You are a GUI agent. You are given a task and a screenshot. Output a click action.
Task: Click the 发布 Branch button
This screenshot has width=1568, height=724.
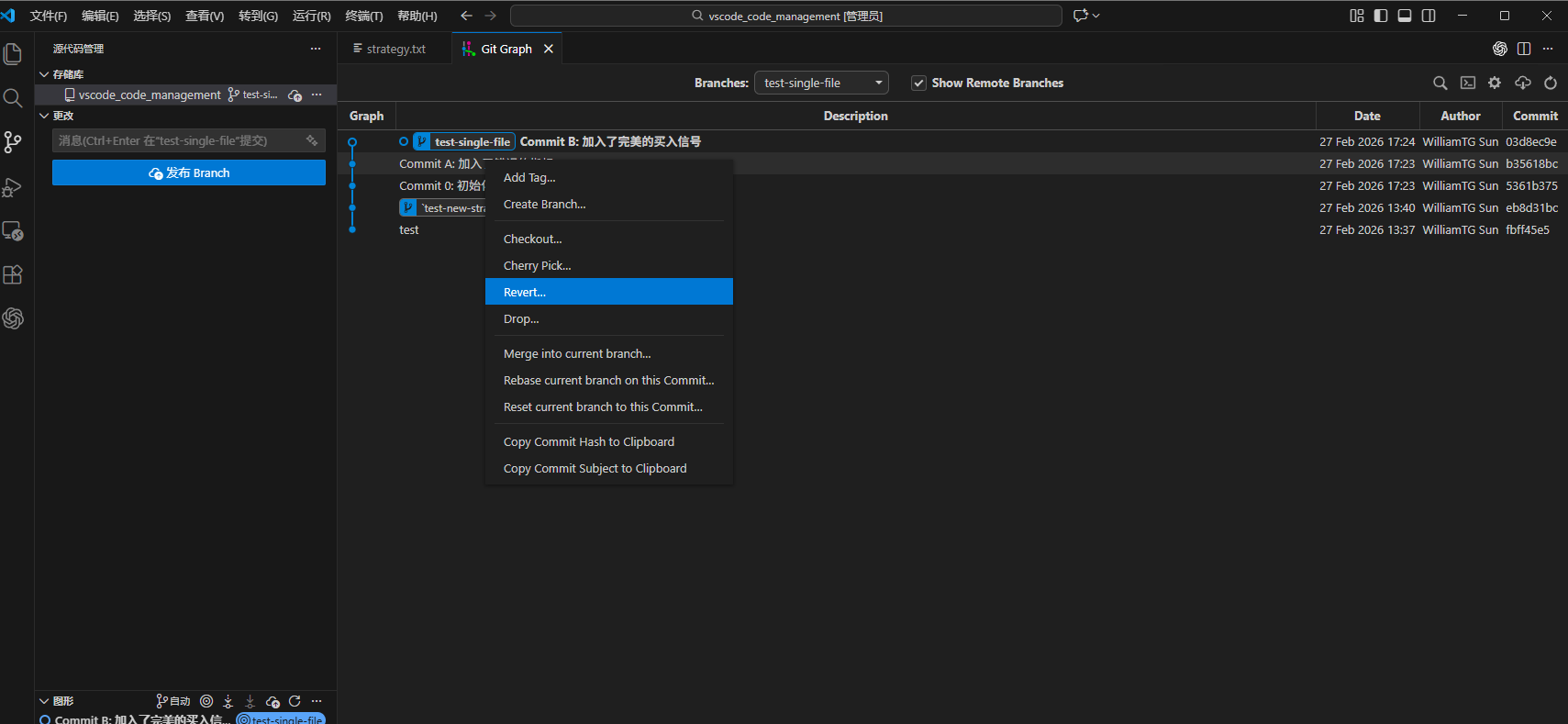(189, 173)
